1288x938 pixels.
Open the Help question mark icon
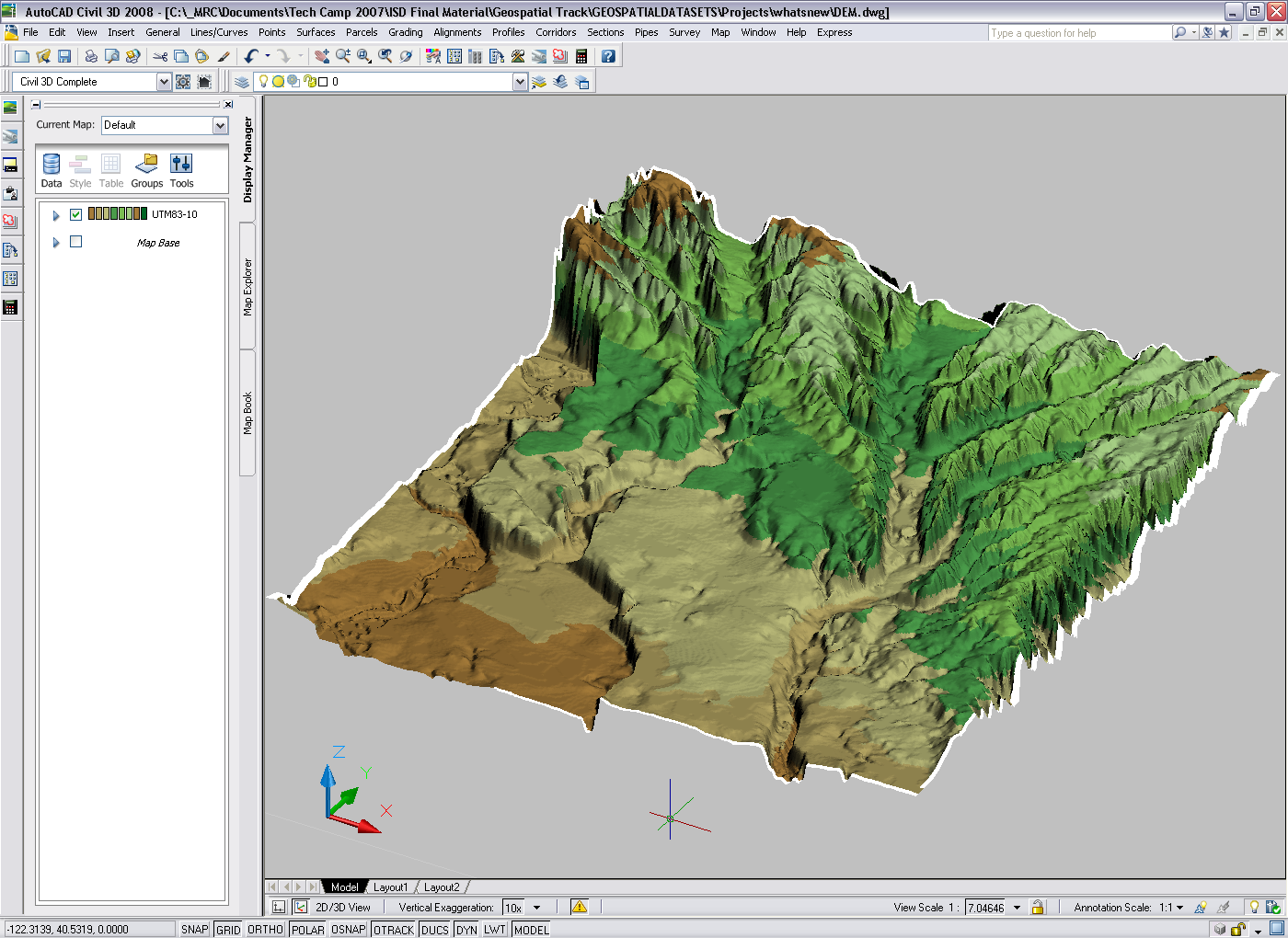pyautogui.click(x=608, y=56)
